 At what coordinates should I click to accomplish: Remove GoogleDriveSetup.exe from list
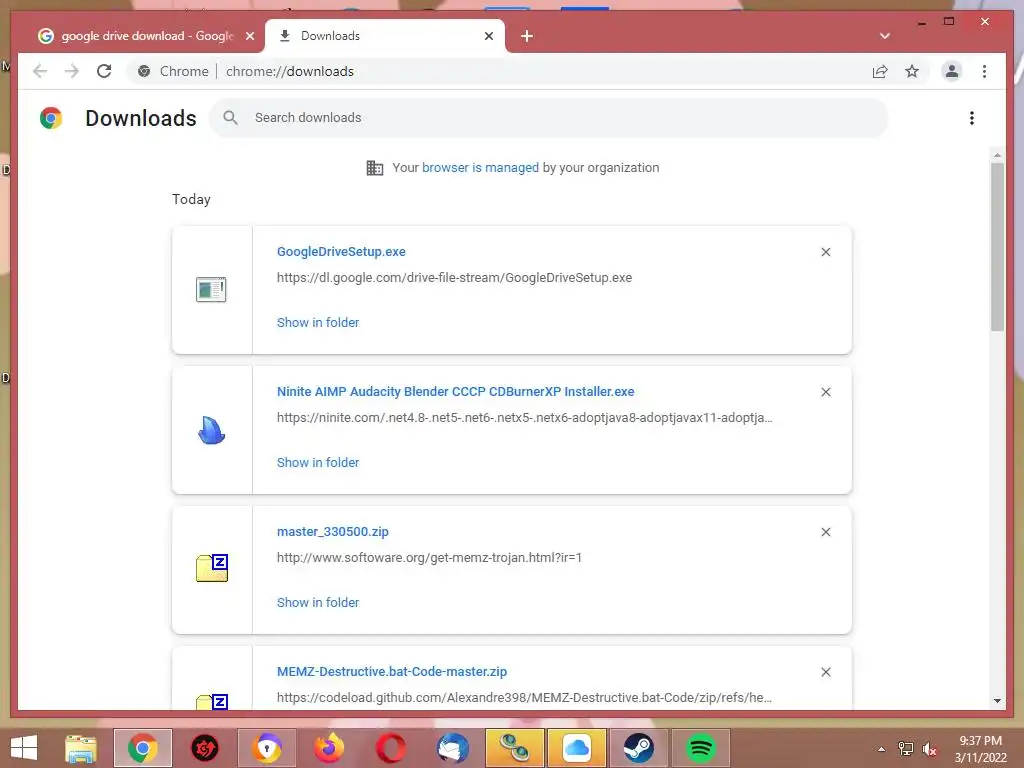tap(825, 252)
